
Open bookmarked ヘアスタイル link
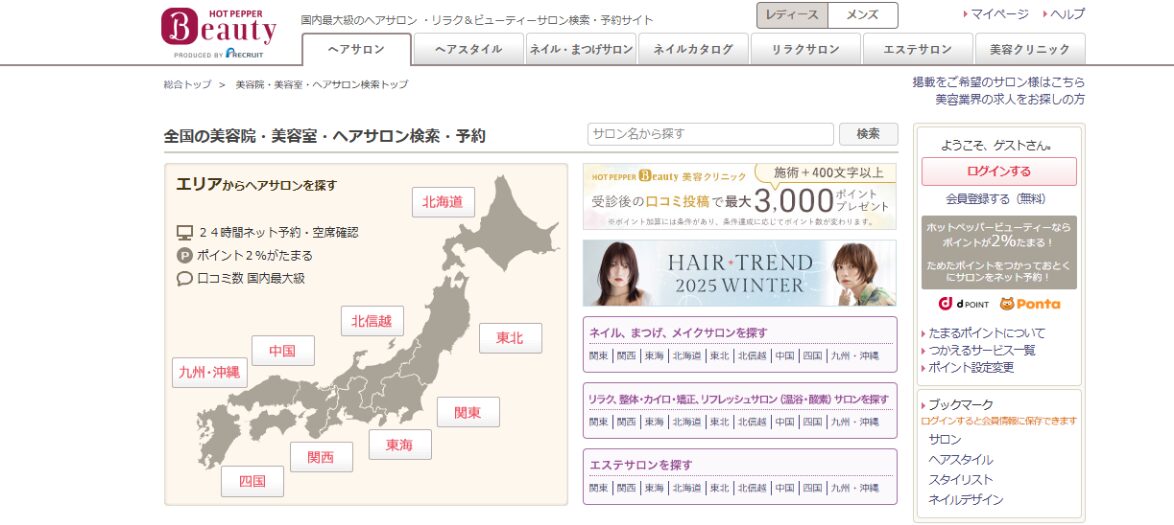[961, 460]
